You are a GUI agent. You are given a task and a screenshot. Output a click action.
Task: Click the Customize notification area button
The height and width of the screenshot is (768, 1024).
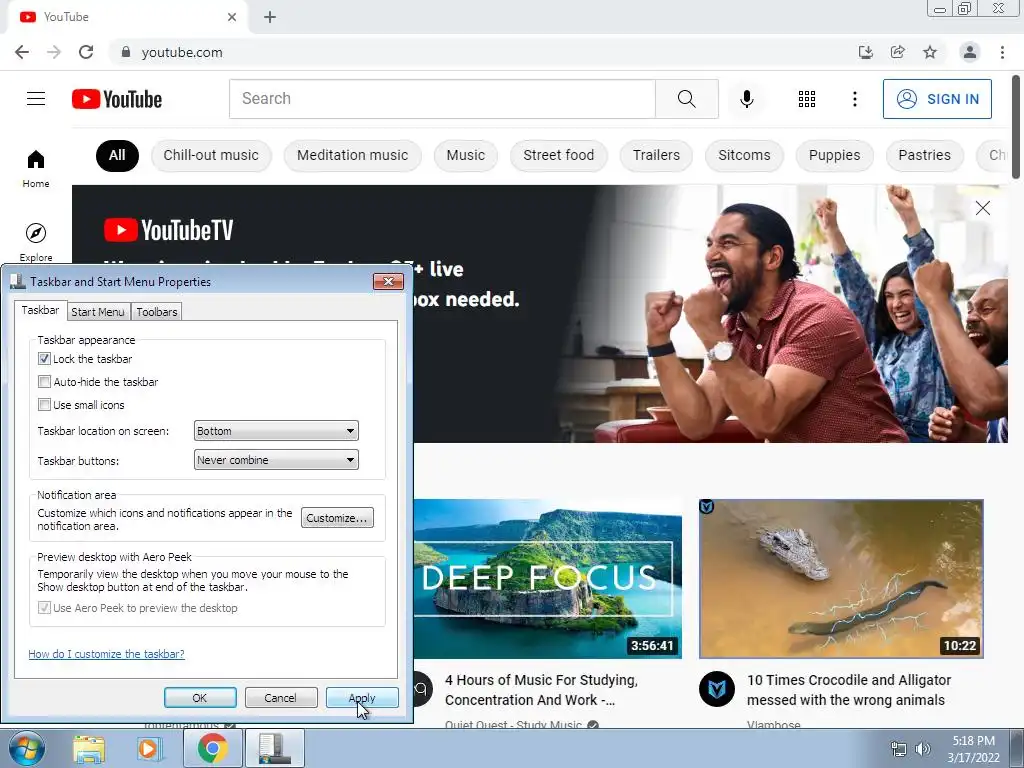(x=337, y=518)
